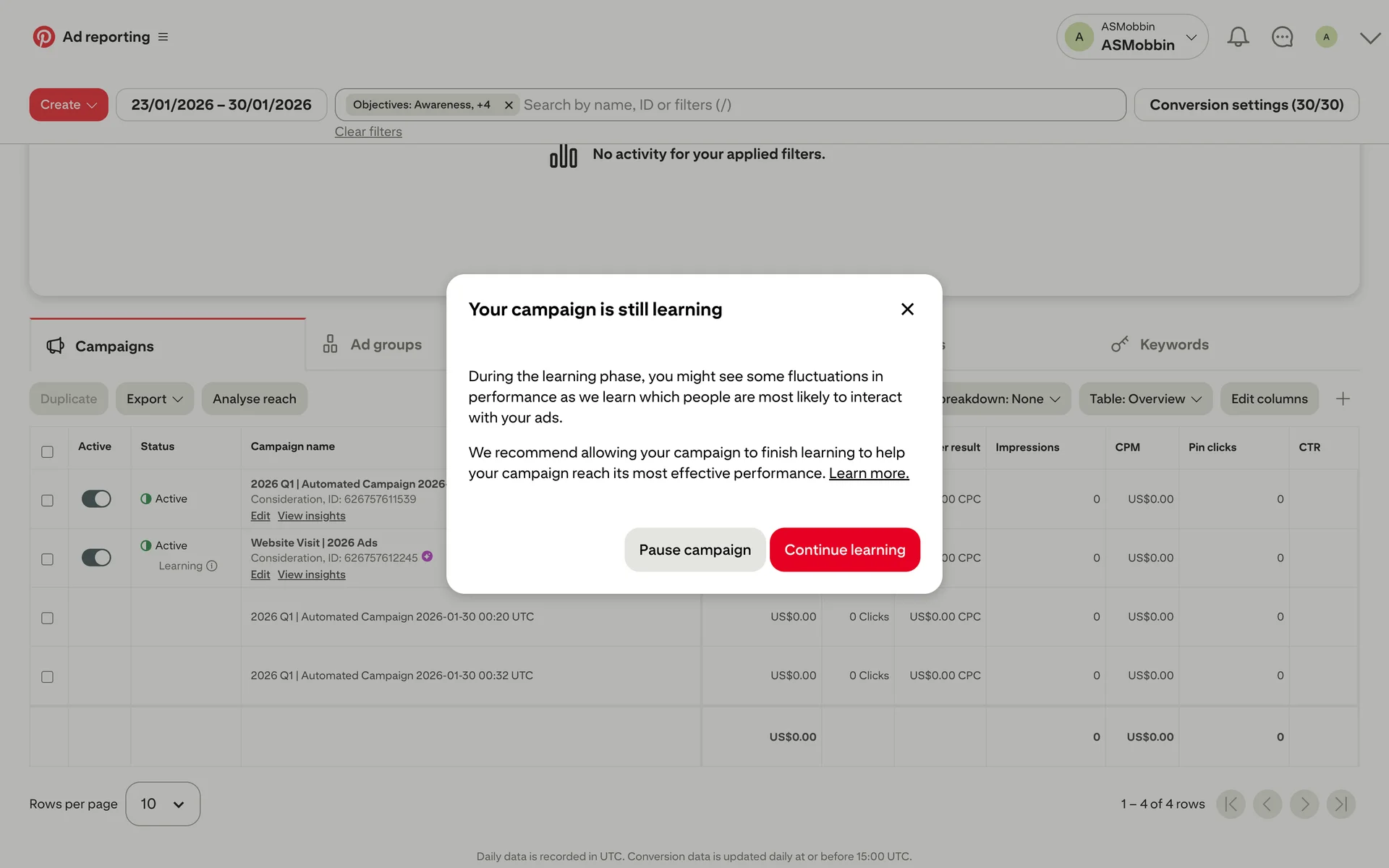Click the Pinterest logo icon
The image size is (1389, 868).
(43, 37)
